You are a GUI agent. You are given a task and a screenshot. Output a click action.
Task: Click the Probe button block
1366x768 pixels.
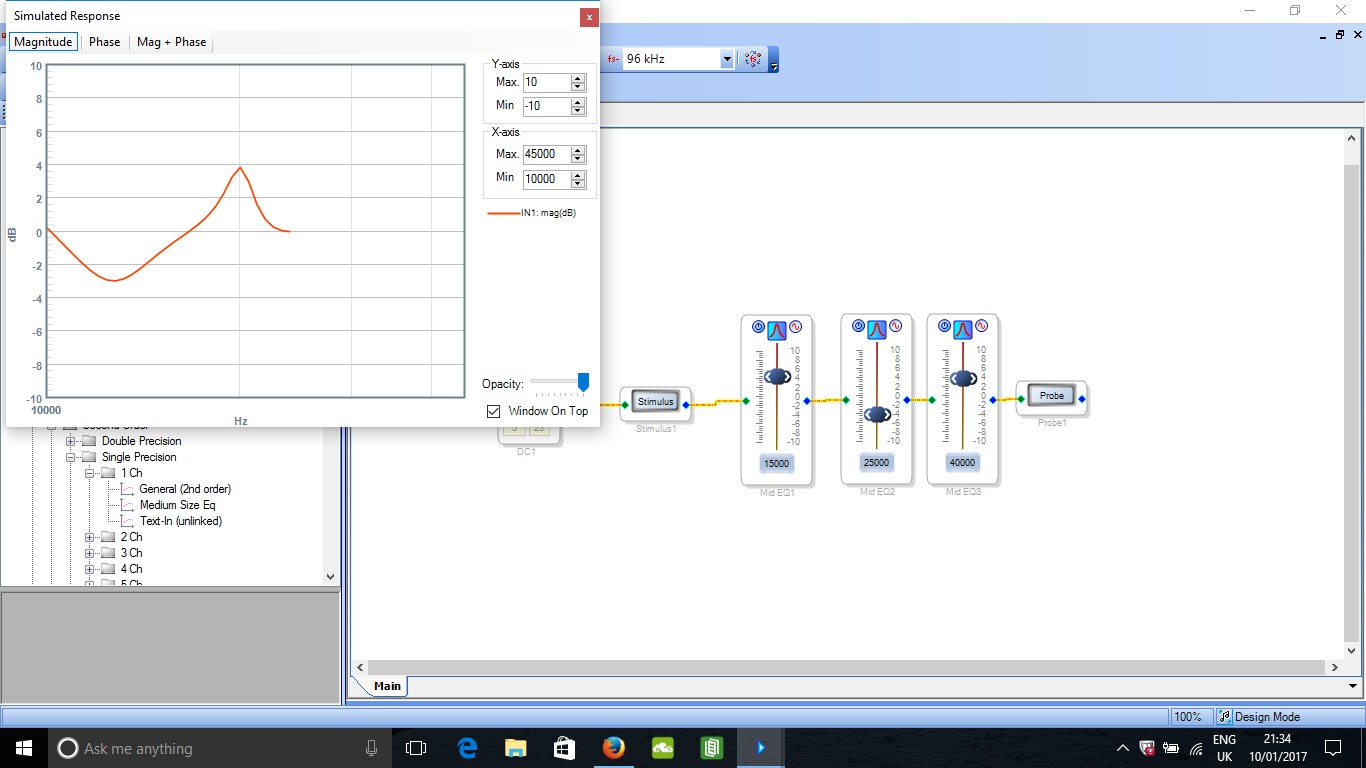(1052, 396)
